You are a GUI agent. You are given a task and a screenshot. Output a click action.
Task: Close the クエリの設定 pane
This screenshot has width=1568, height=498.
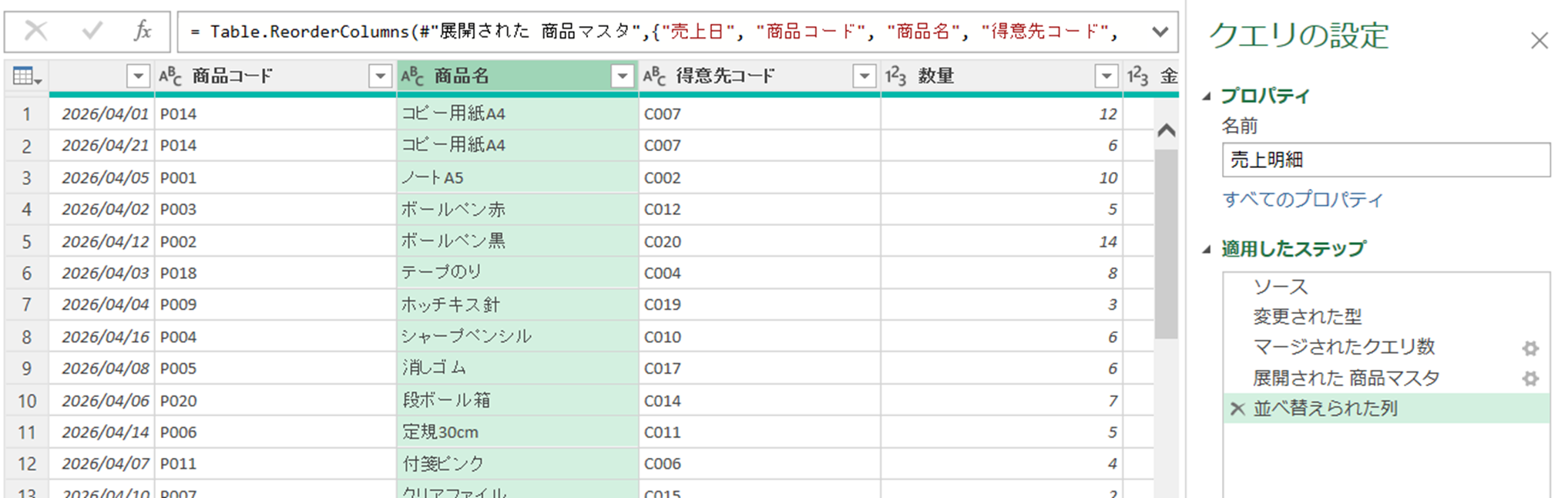click(1539, 41)
